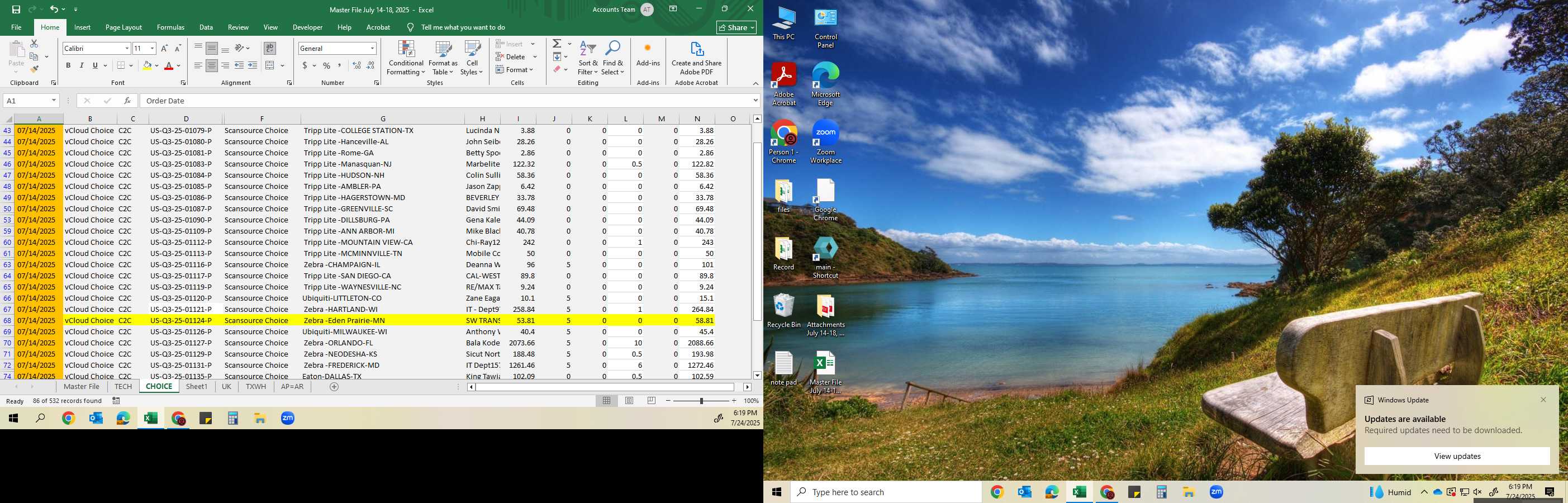Open Cell Styles dropdown

pyautogui.click(x=472, y=59)
